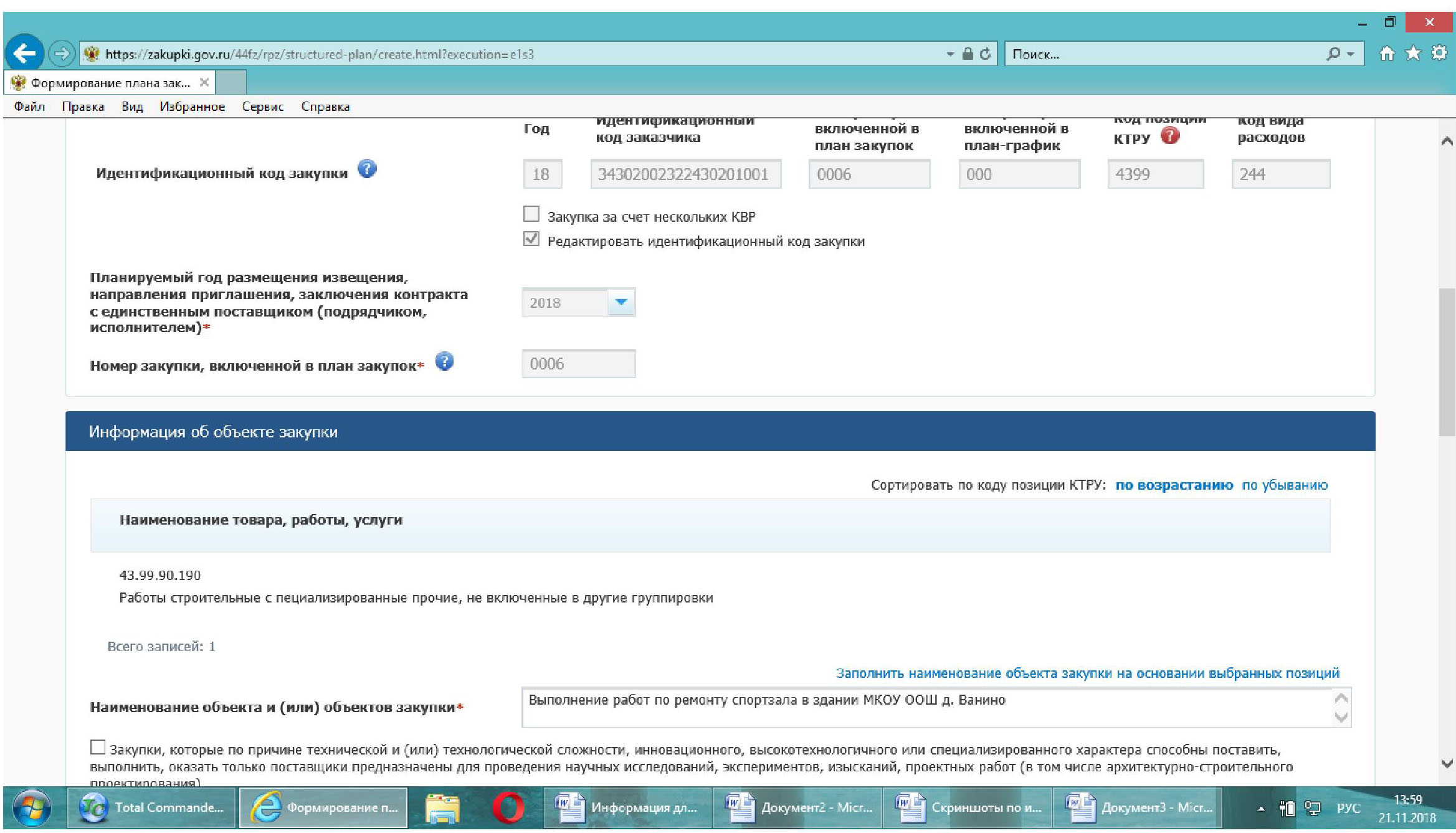Click red help icon next to КТРУ
The width and height of the screenshot is (1456, 833).
point(1170,135)
